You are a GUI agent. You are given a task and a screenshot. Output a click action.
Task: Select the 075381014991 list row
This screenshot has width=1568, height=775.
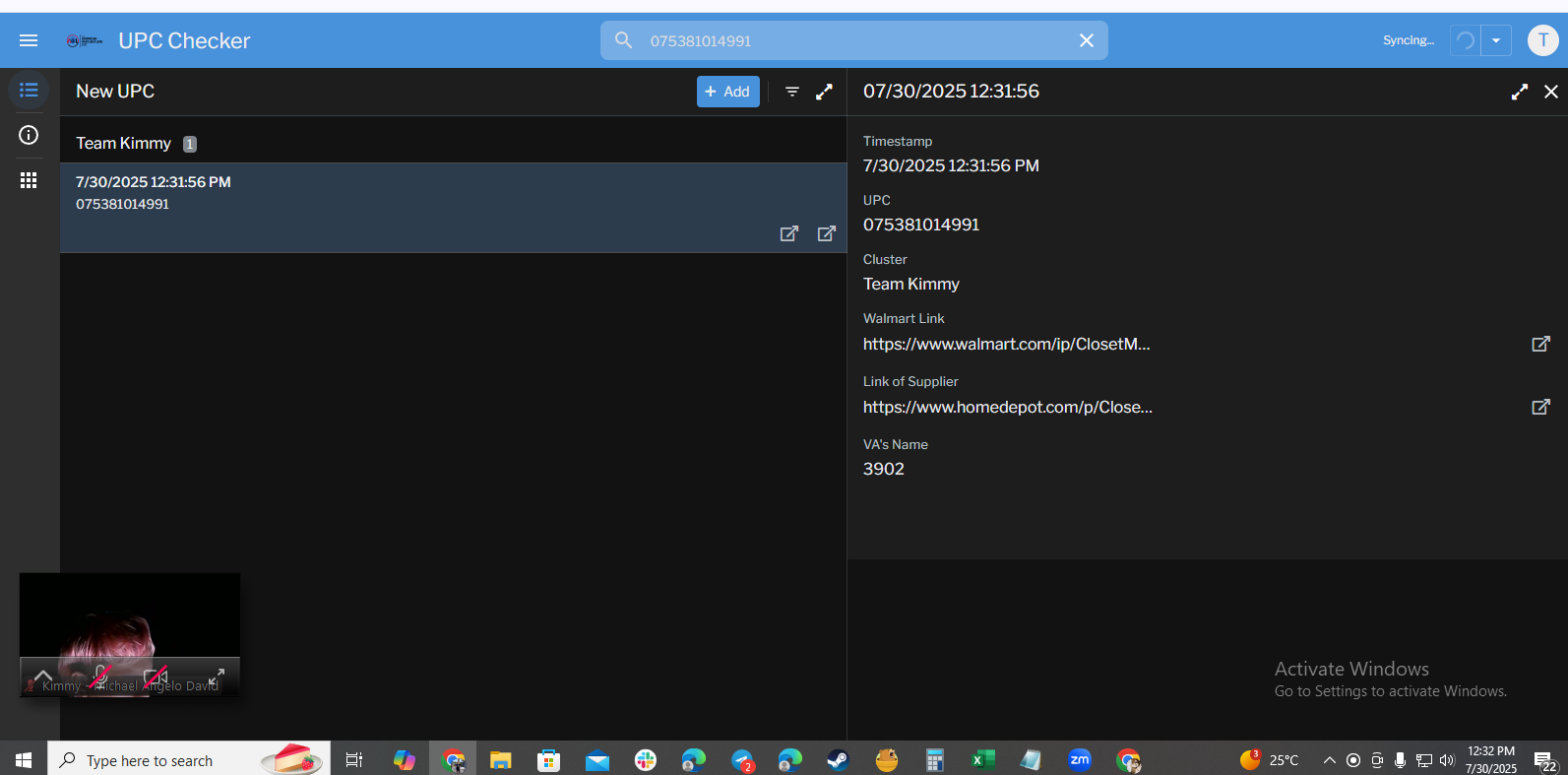453,208
